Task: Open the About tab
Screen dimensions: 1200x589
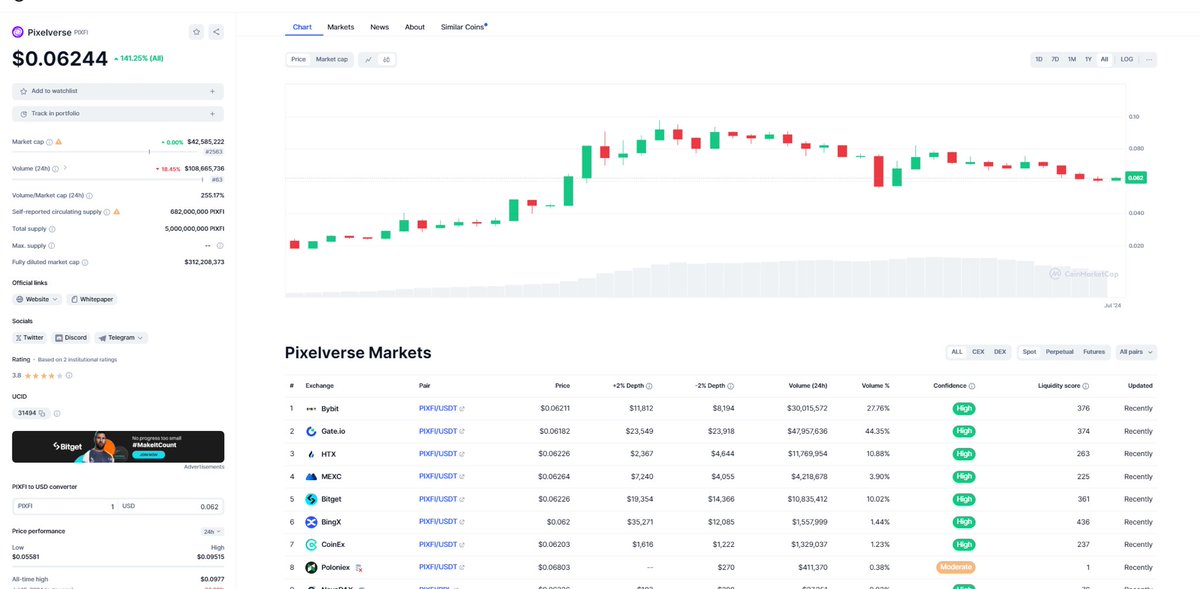Action: (415, 27)
